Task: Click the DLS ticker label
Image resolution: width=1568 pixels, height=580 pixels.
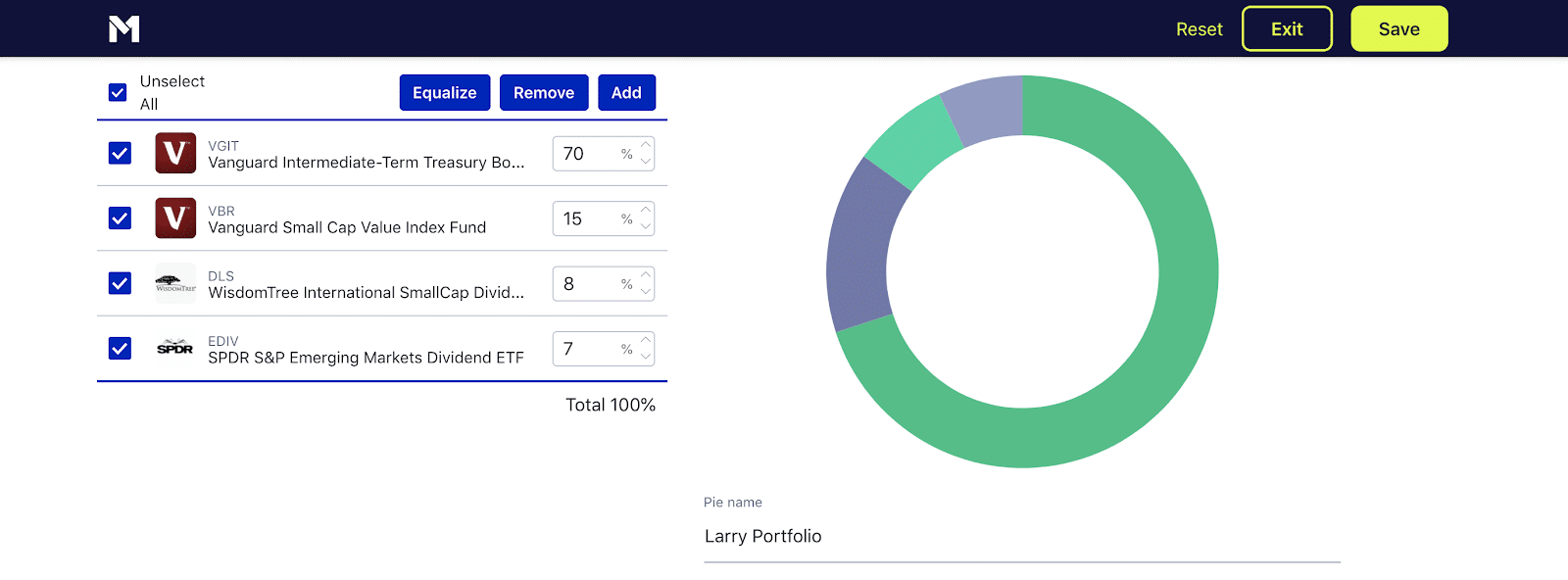Action: point(220,276)
